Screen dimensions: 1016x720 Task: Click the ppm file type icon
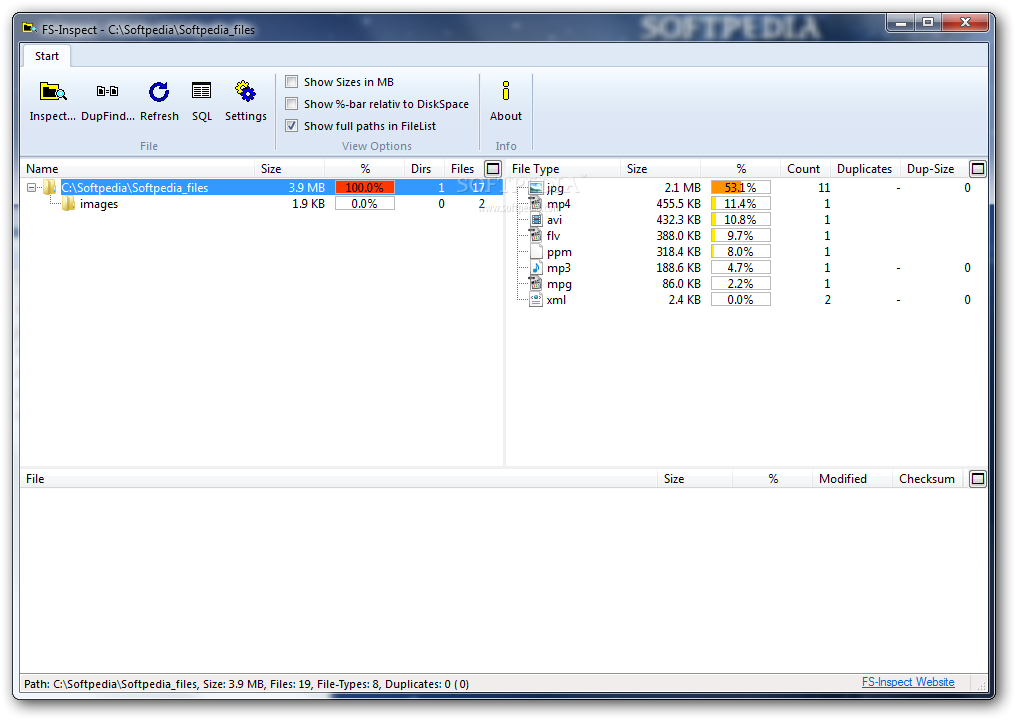point(536,252)
